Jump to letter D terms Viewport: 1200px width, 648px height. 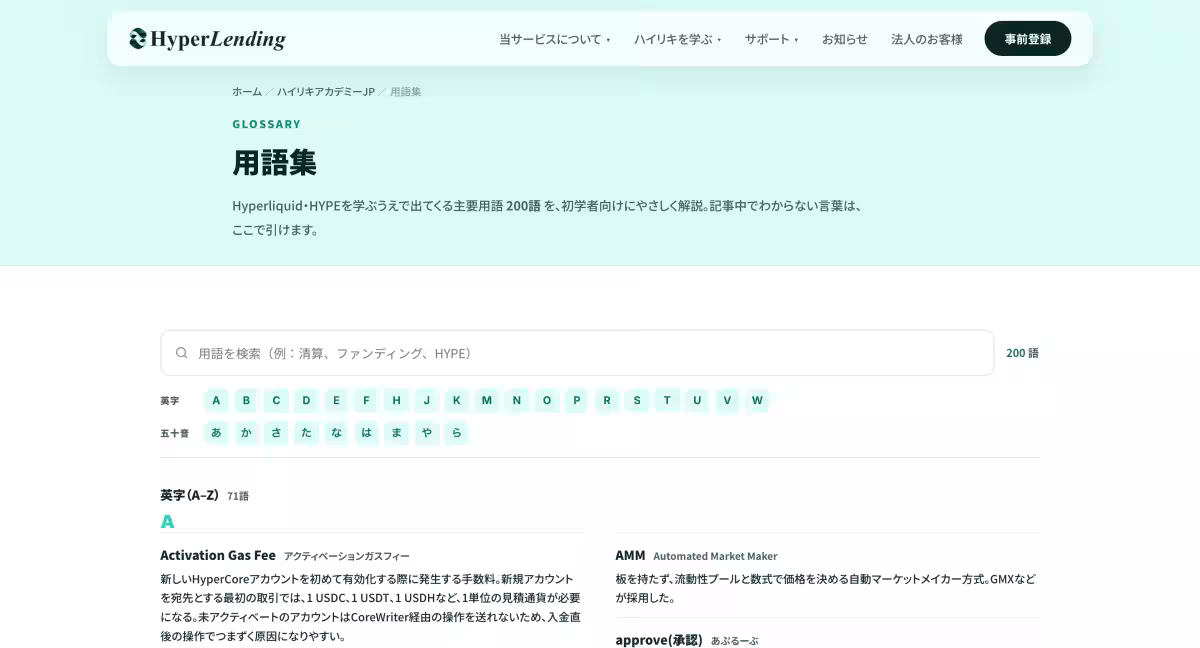tap(306, 400)
